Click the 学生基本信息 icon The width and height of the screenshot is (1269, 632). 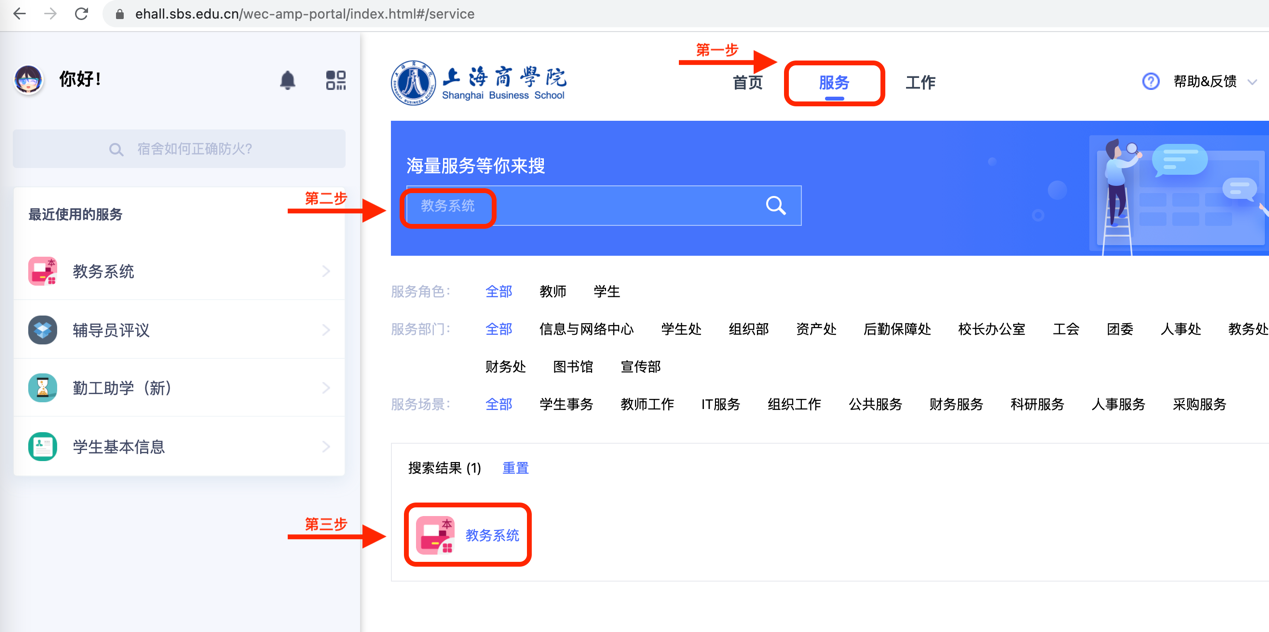[x=42, y=447]
